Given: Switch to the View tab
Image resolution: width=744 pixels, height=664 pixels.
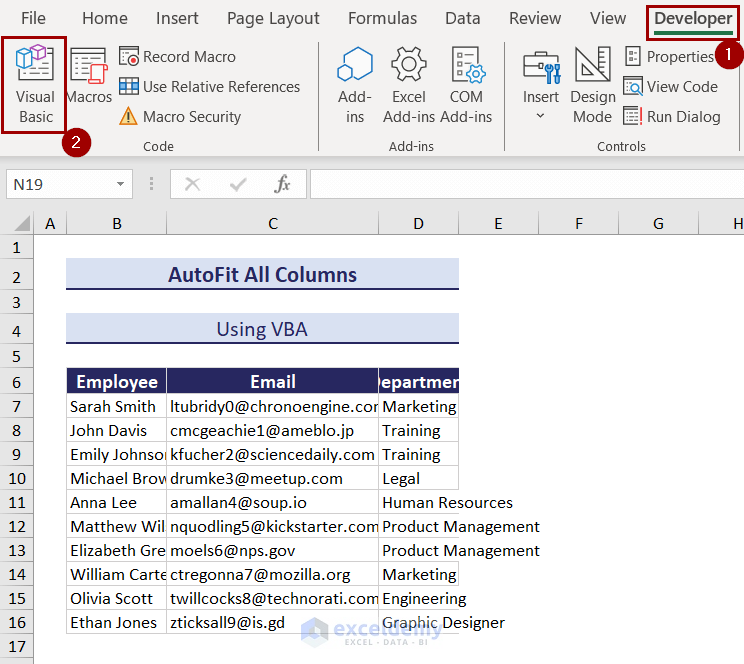Looking at the screenshot, I should pos(608,19).
